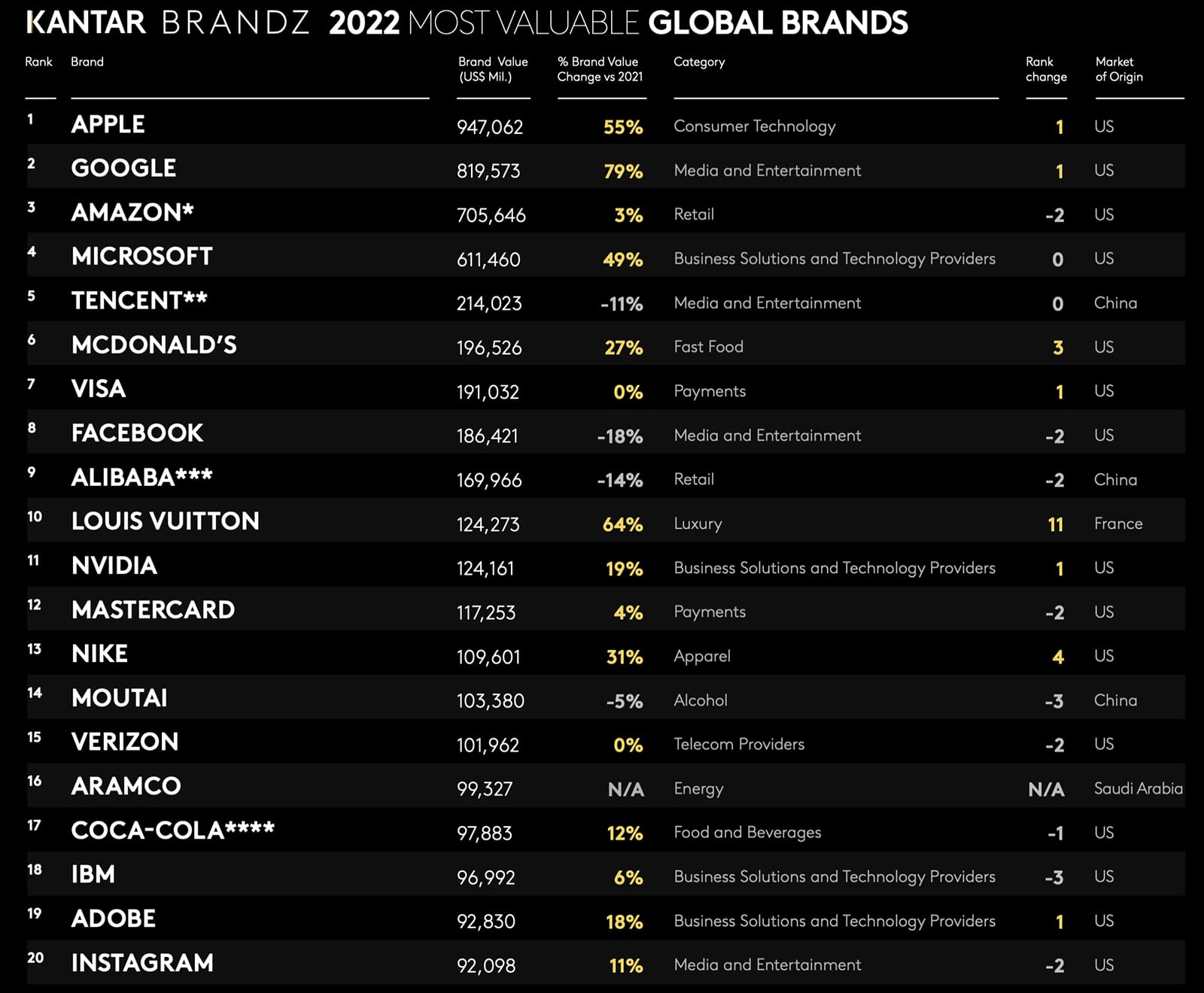Image resolution: width=1204 pixels, height=993 pixels.
Task: Select the Market of Origin header
Action: (x=1118, y=69)
